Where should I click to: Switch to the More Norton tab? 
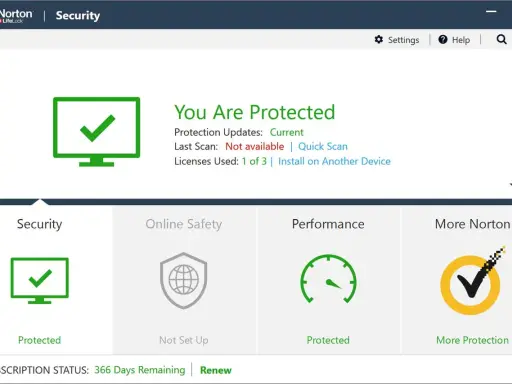[473, 224]
